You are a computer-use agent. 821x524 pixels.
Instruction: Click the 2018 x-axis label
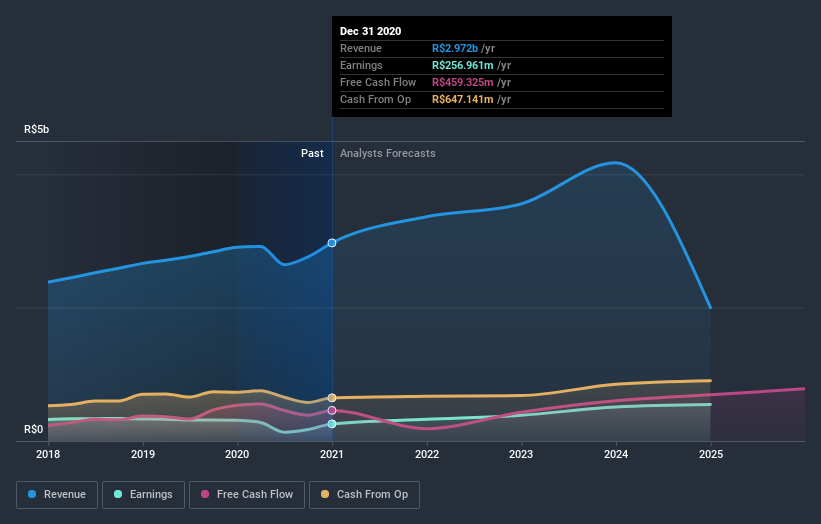48,454
